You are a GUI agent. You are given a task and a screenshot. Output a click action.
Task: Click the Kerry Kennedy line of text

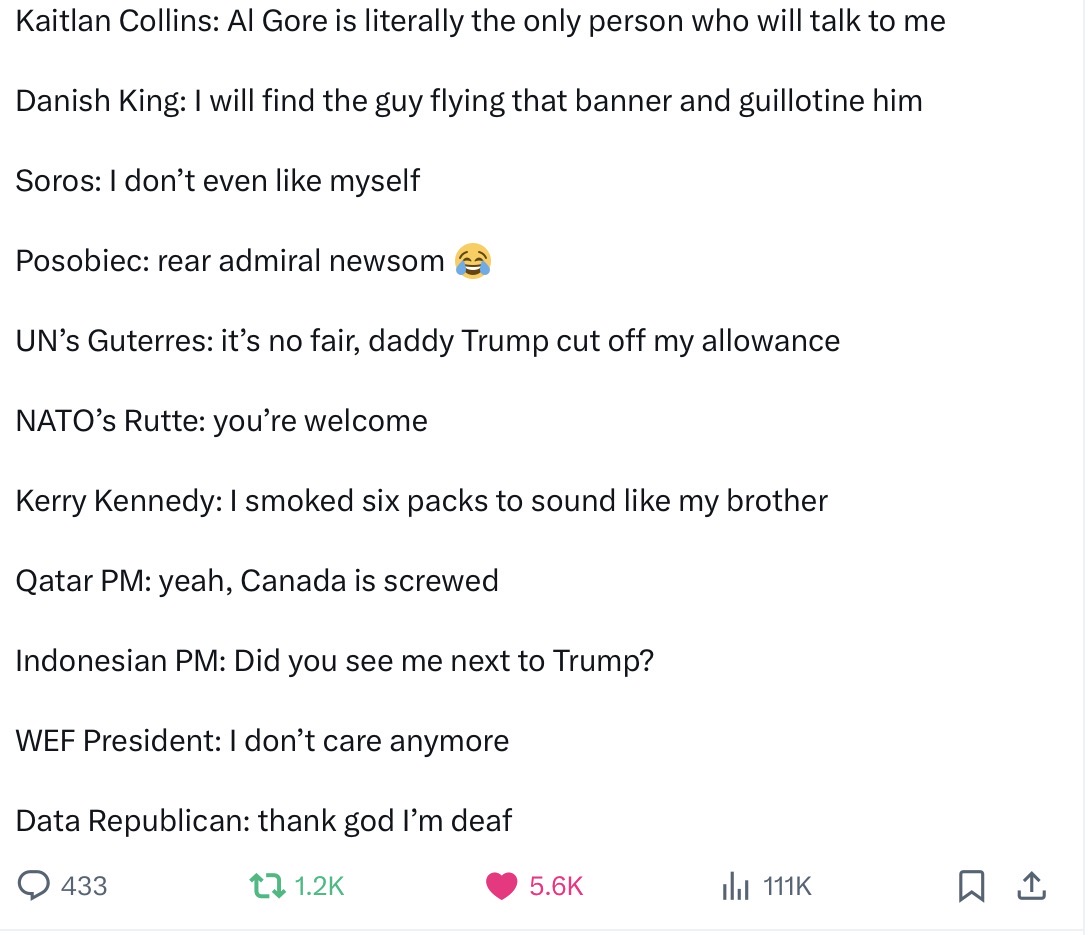tap(421, 501)
